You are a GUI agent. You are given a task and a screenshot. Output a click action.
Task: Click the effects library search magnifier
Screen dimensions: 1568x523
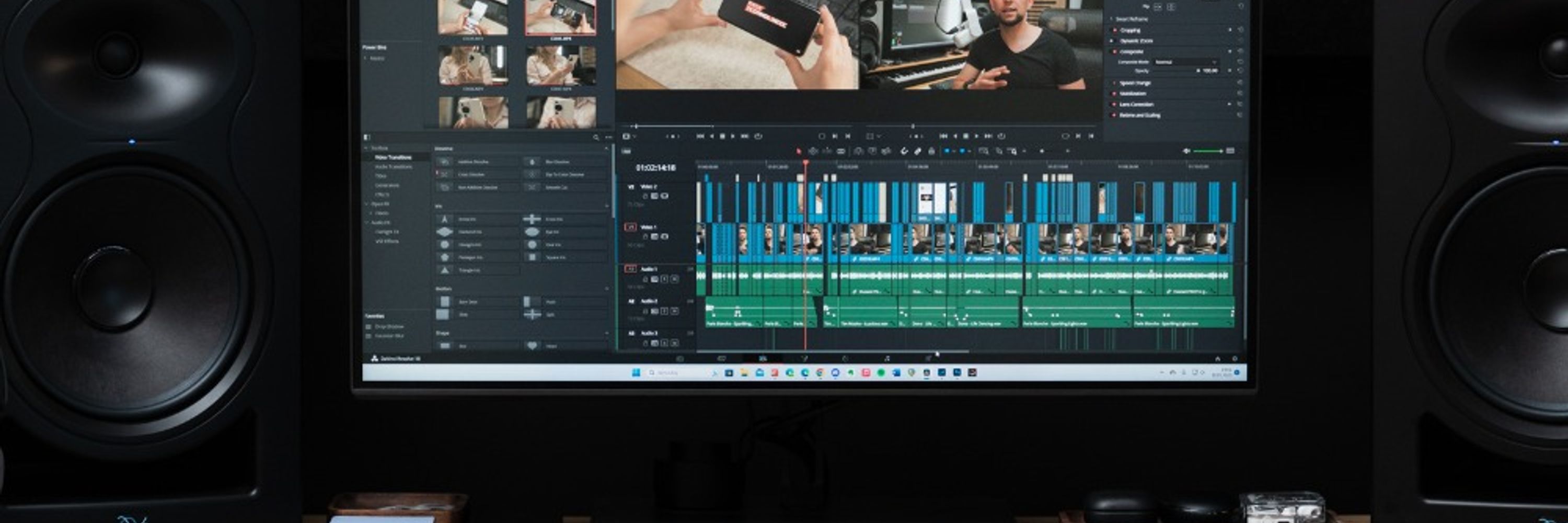coord(596,138)
